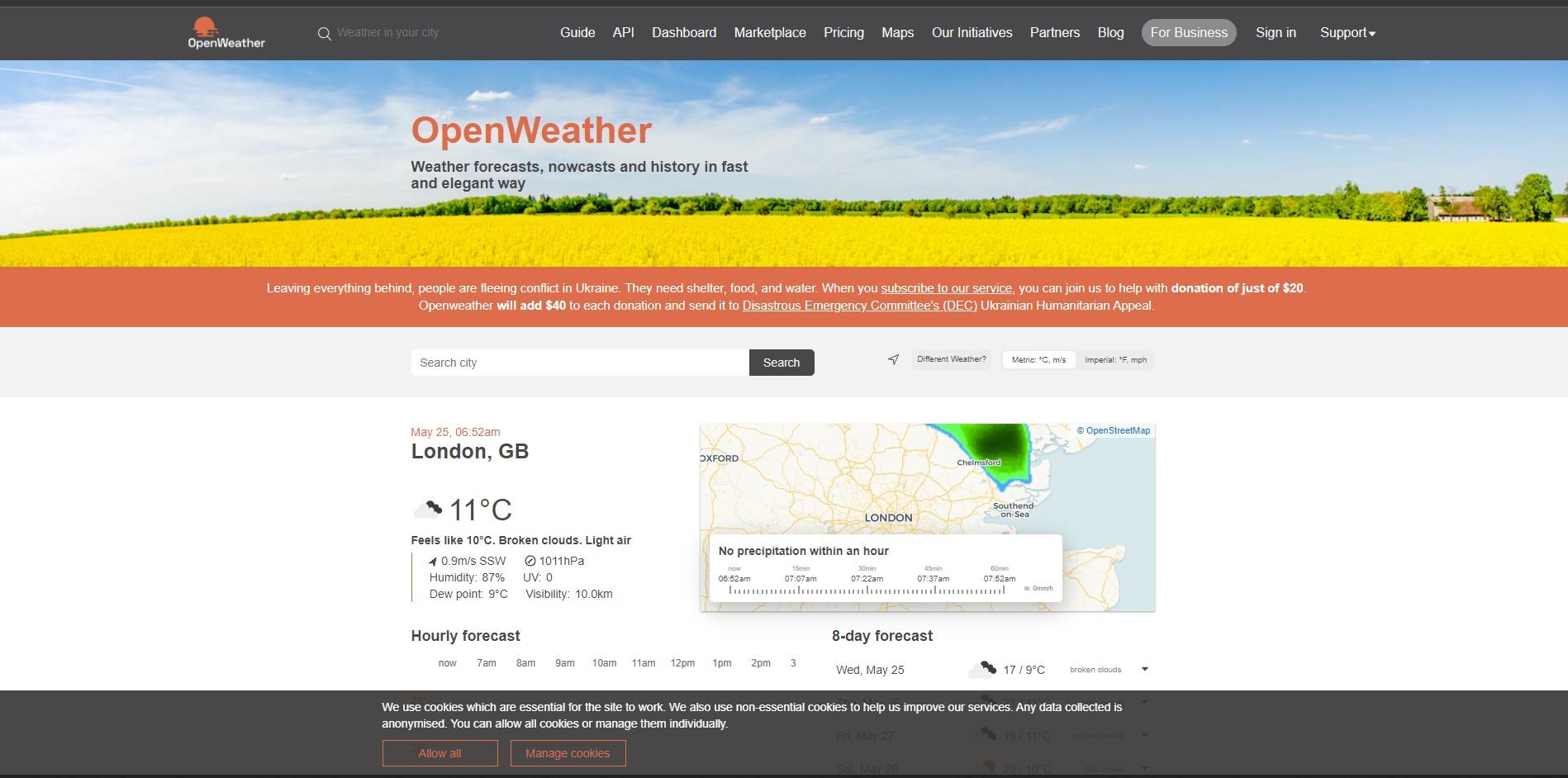This screenshot has height=778, width=1568.
Task: Click the "Dew point: 9°C" reading
Action: tap(468, 594)
